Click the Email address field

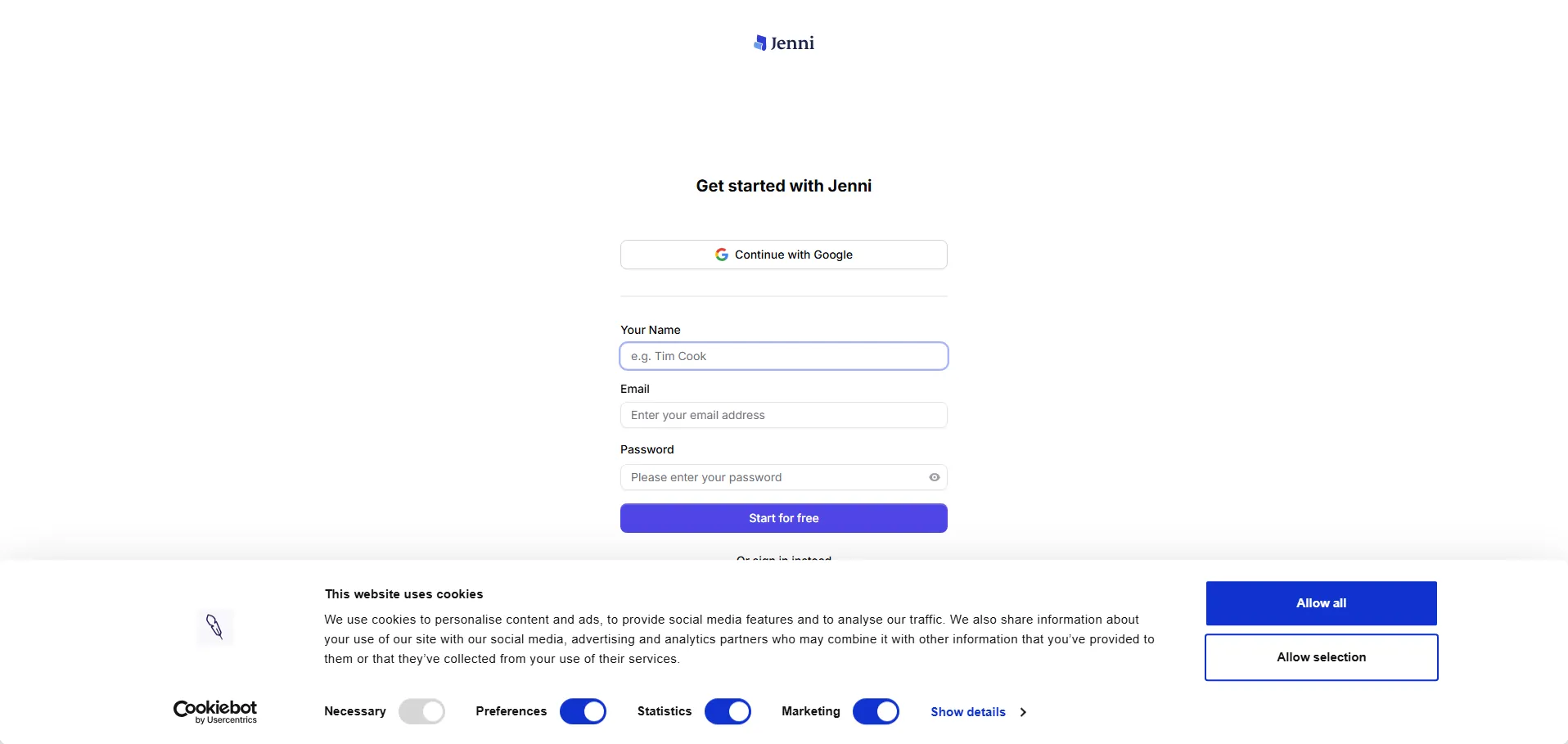click(x=783, y=415)
